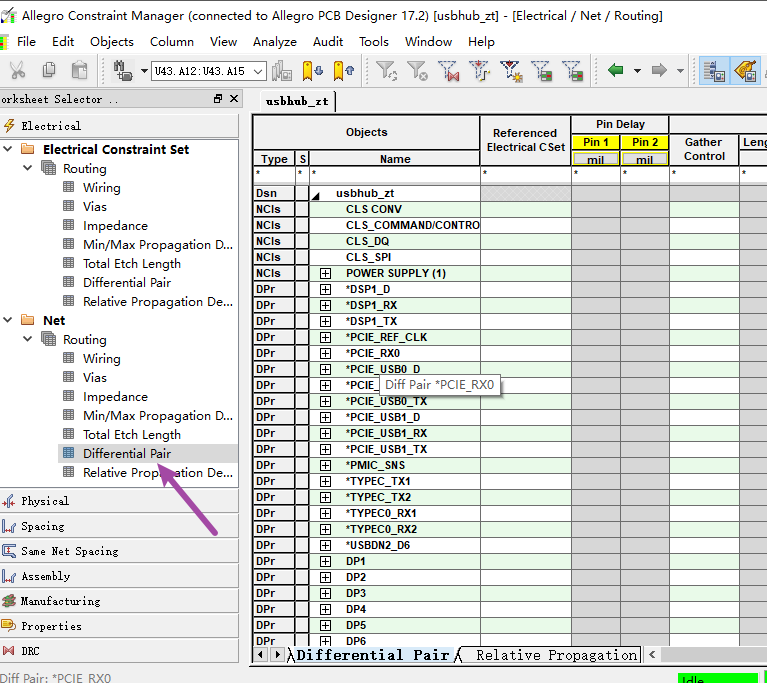Open the Manufacturing section
The height and width of the screenshot is (683, 767).
119,601
